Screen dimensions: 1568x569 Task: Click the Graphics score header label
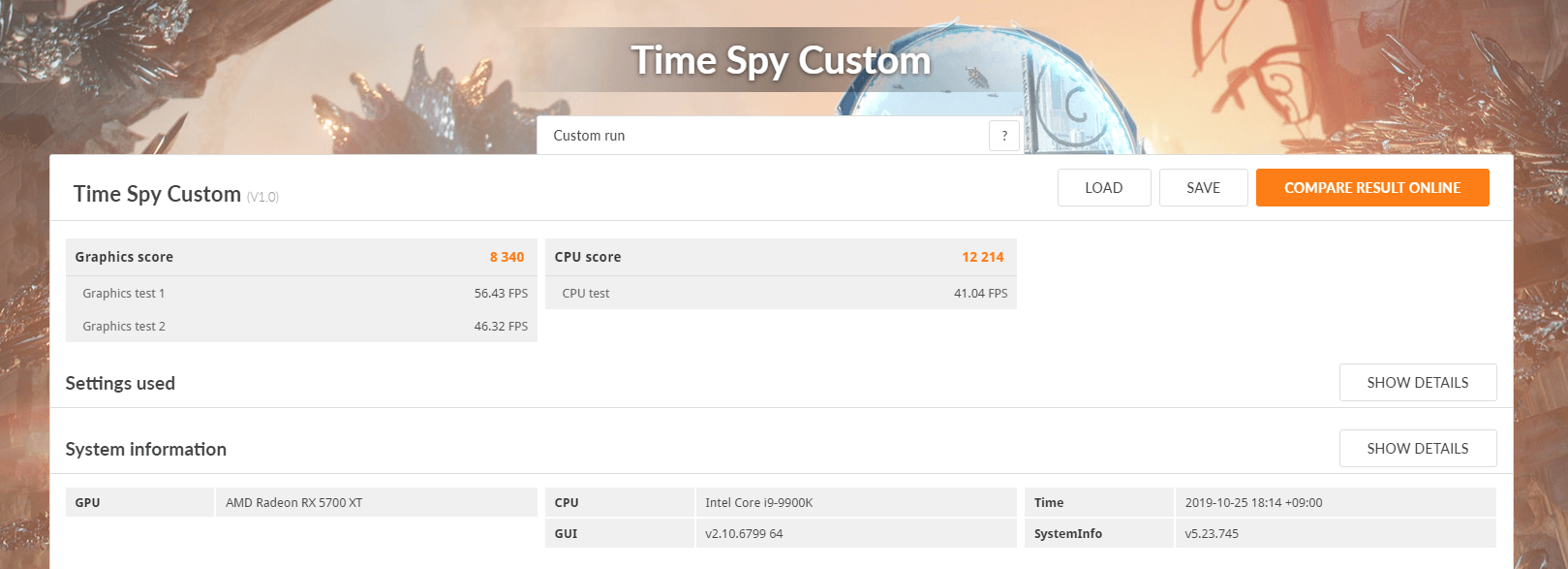[124, 257]
